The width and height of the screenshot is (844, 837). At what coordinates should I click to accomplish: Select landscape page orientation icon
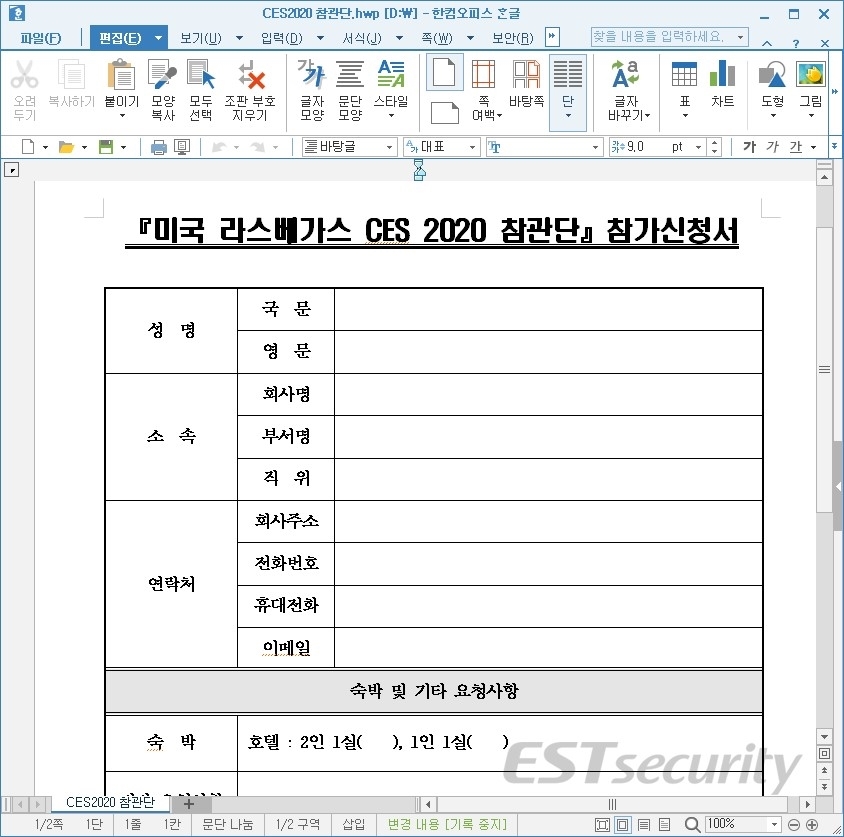click(445, 113)
